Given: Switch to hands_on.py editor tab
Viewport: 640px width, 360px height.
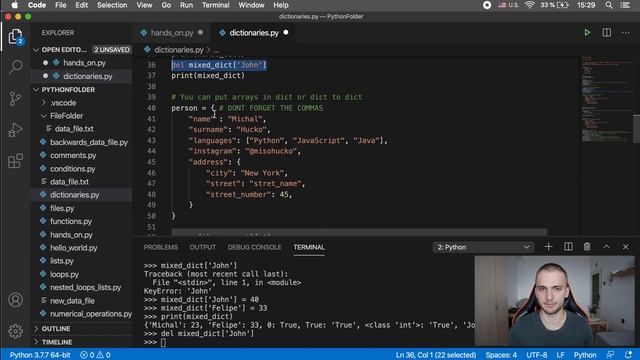Looking at the screenshot, I should (x=171, y=33).
